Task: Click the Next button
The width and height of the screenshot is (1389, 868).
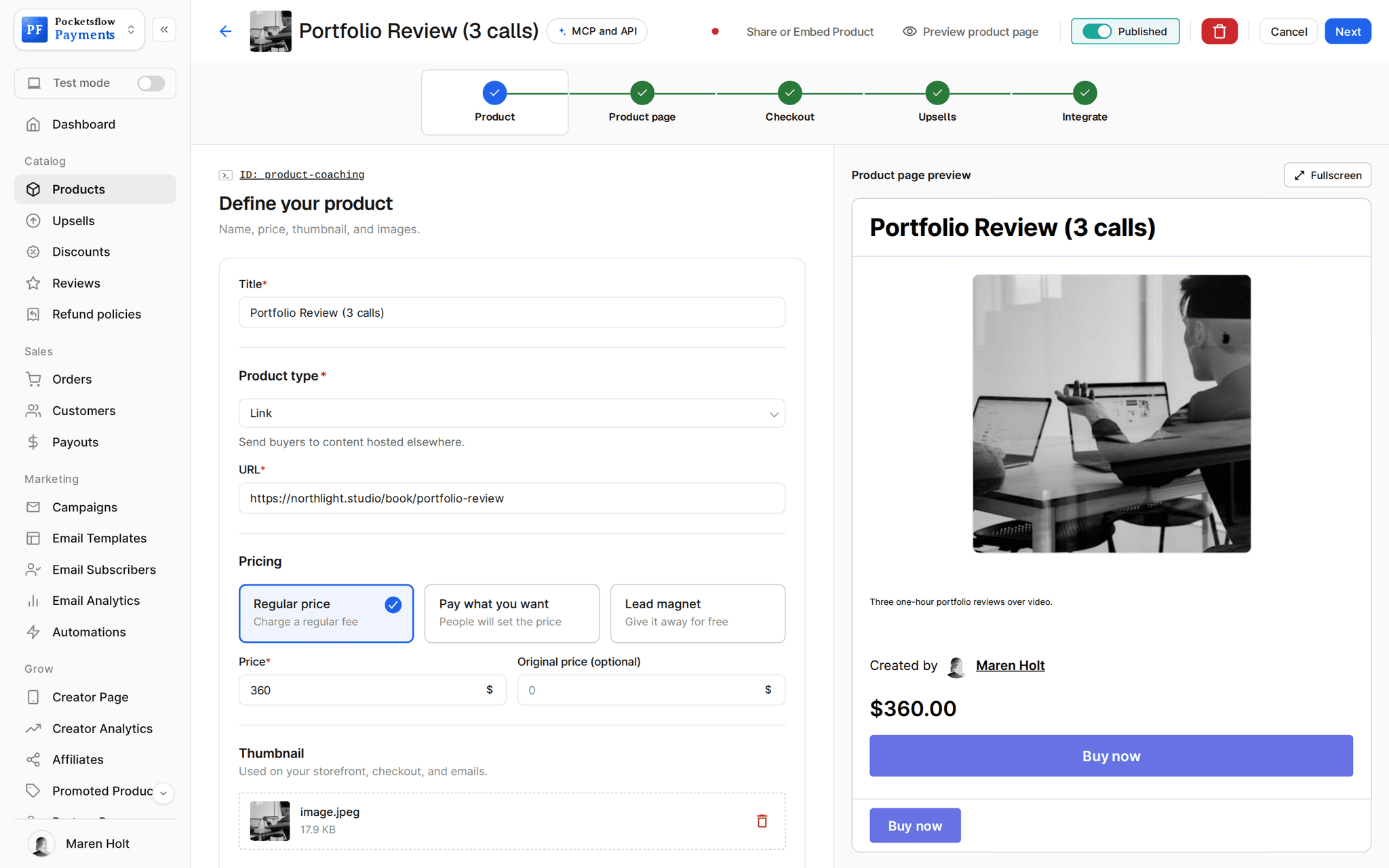Action: coord(1348,31)
